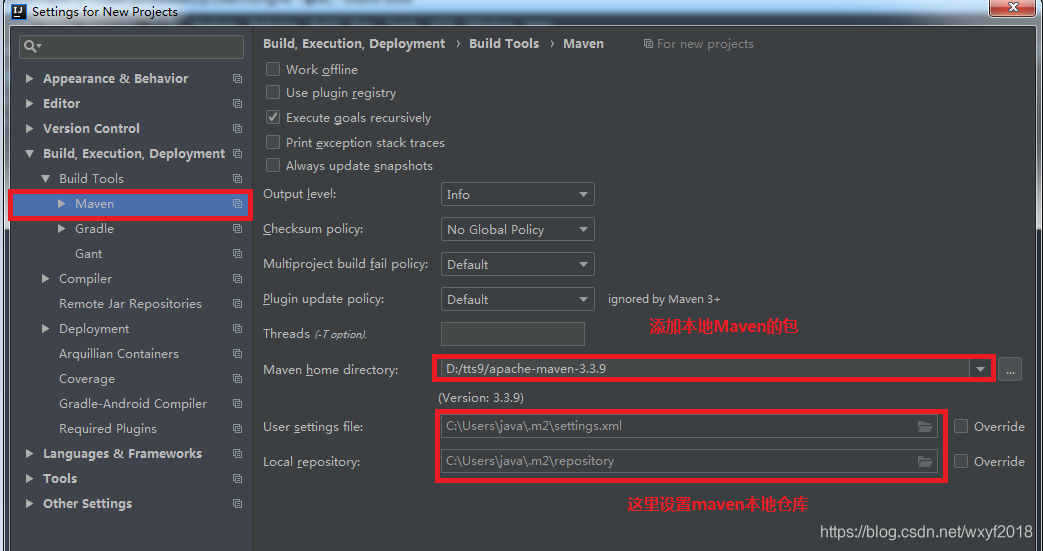Click project-level icon beside Compiler

click(x=237, y=279)
